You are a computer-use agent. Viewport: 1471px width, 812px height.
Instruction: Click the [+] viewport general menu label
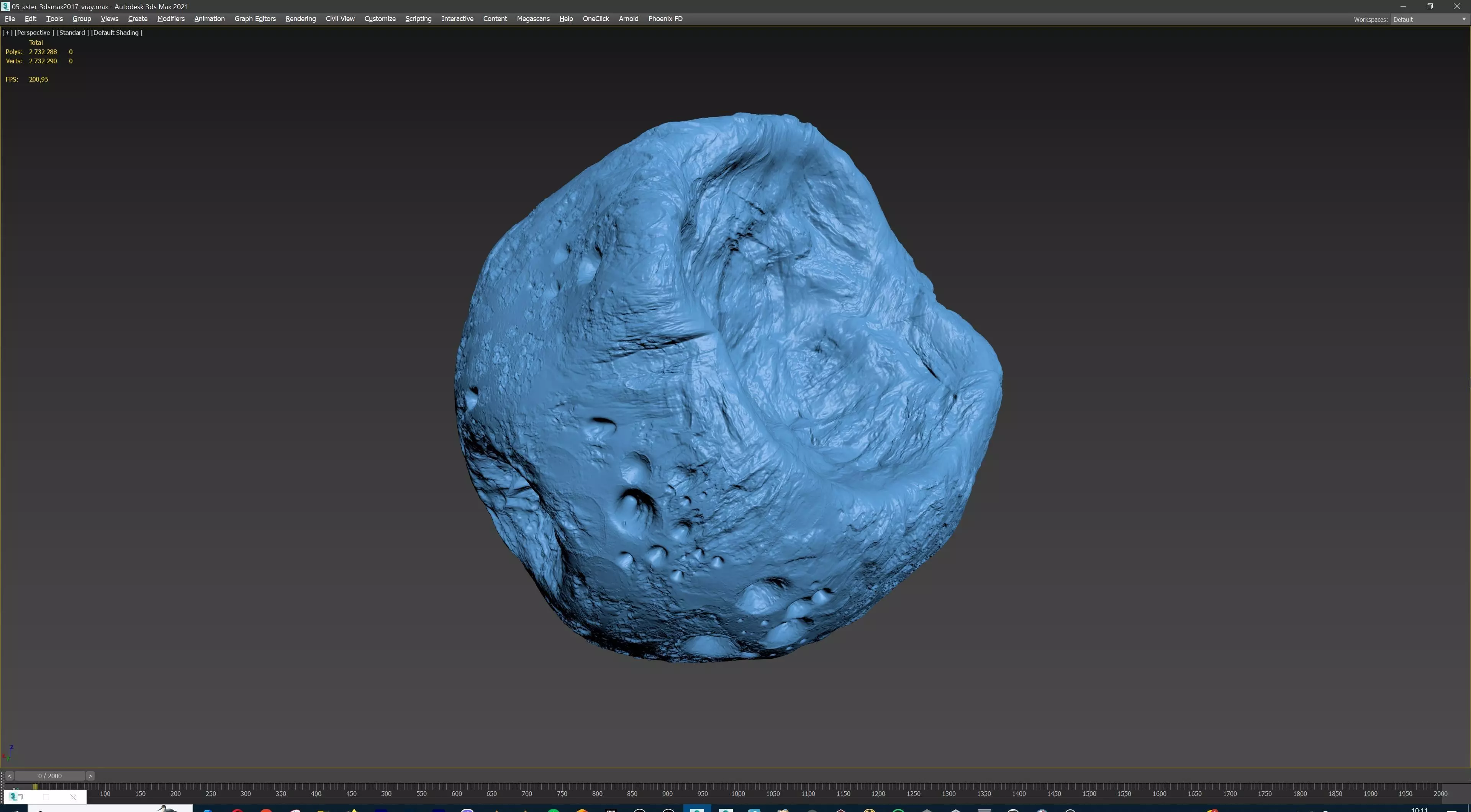click(x=7, y=33)
